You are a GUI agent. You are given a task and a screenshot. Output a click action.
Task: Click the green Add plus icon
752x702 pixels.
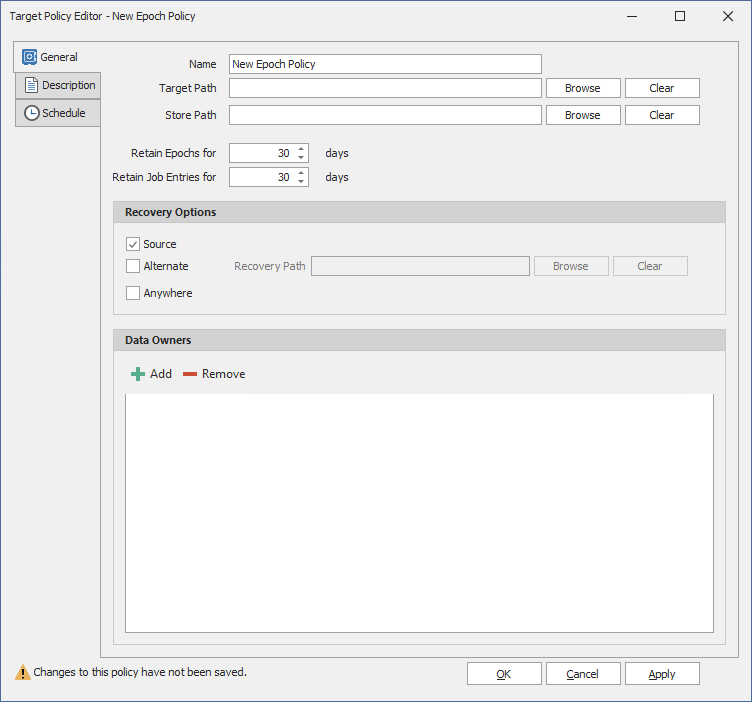click(138, 374)
